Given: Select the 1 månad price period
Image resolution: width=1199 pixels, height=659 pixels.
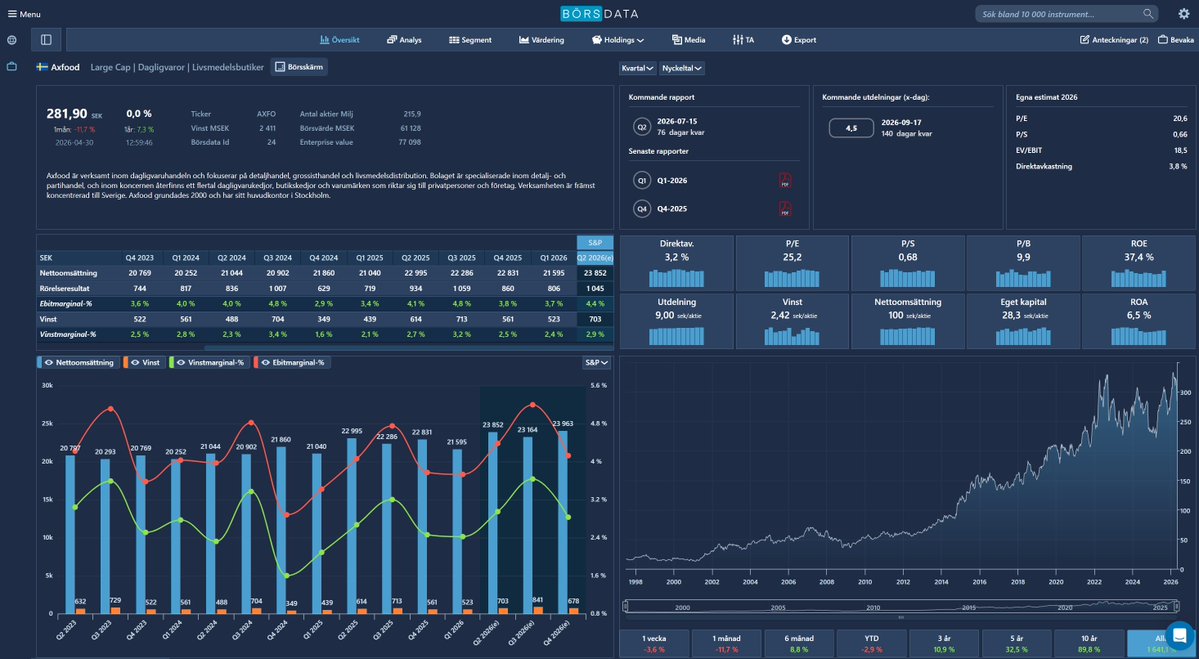Looking at the screenshot, I should point(726,644).
